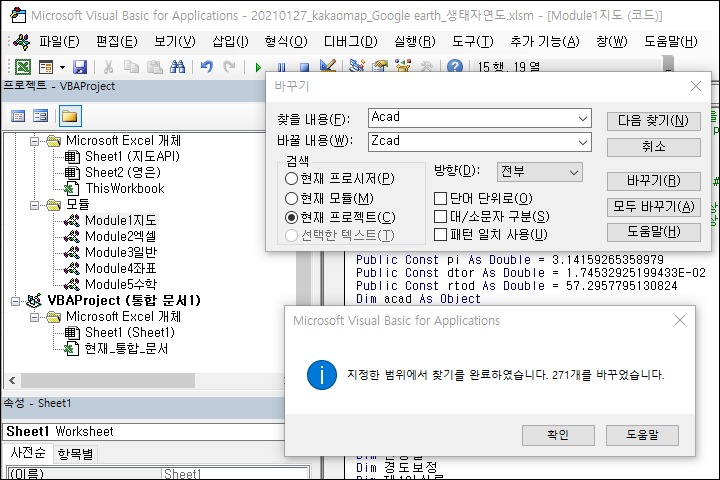This screenshot has width=720, height=480.
Task: Click the Break pause icon
Action: 281,68
